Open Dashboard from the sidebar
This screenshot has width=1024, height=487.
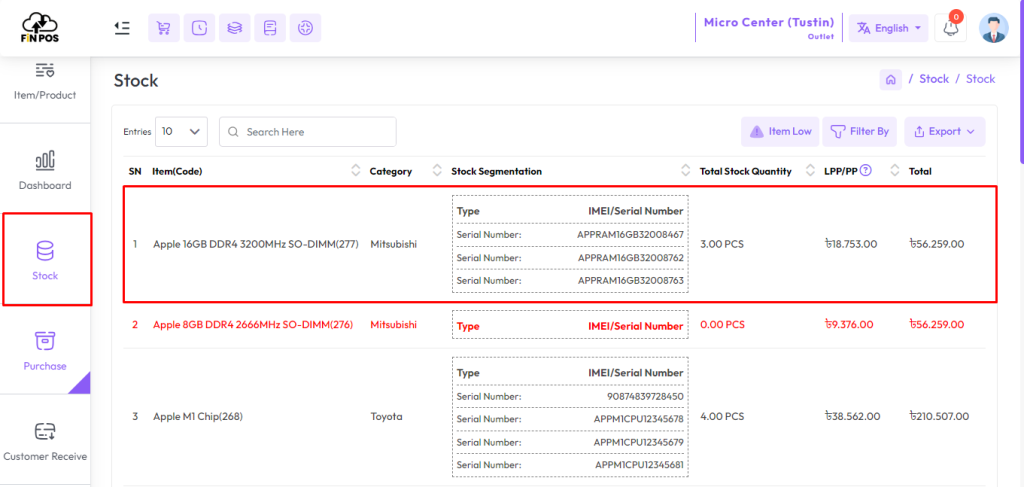tap(45, 170)
